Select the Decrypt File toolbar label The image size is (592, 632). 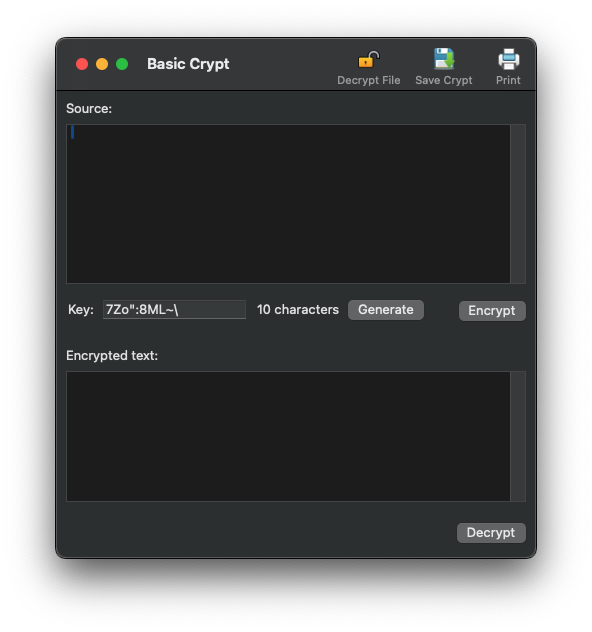[x=368, y=81]
